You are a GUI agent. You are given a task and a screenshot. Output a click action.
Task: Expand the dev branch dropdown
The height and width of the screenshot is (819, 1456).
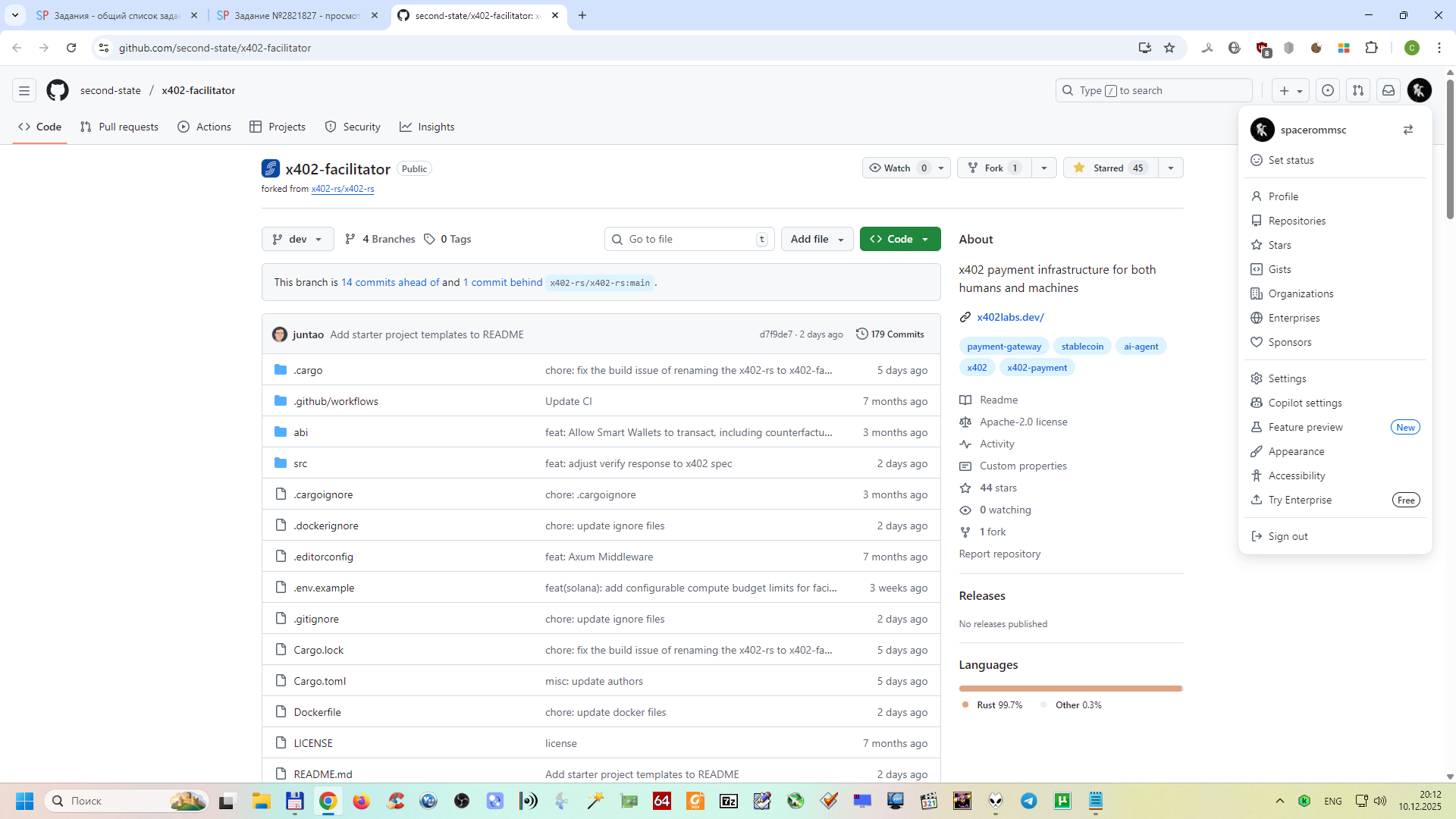[297, 239]
